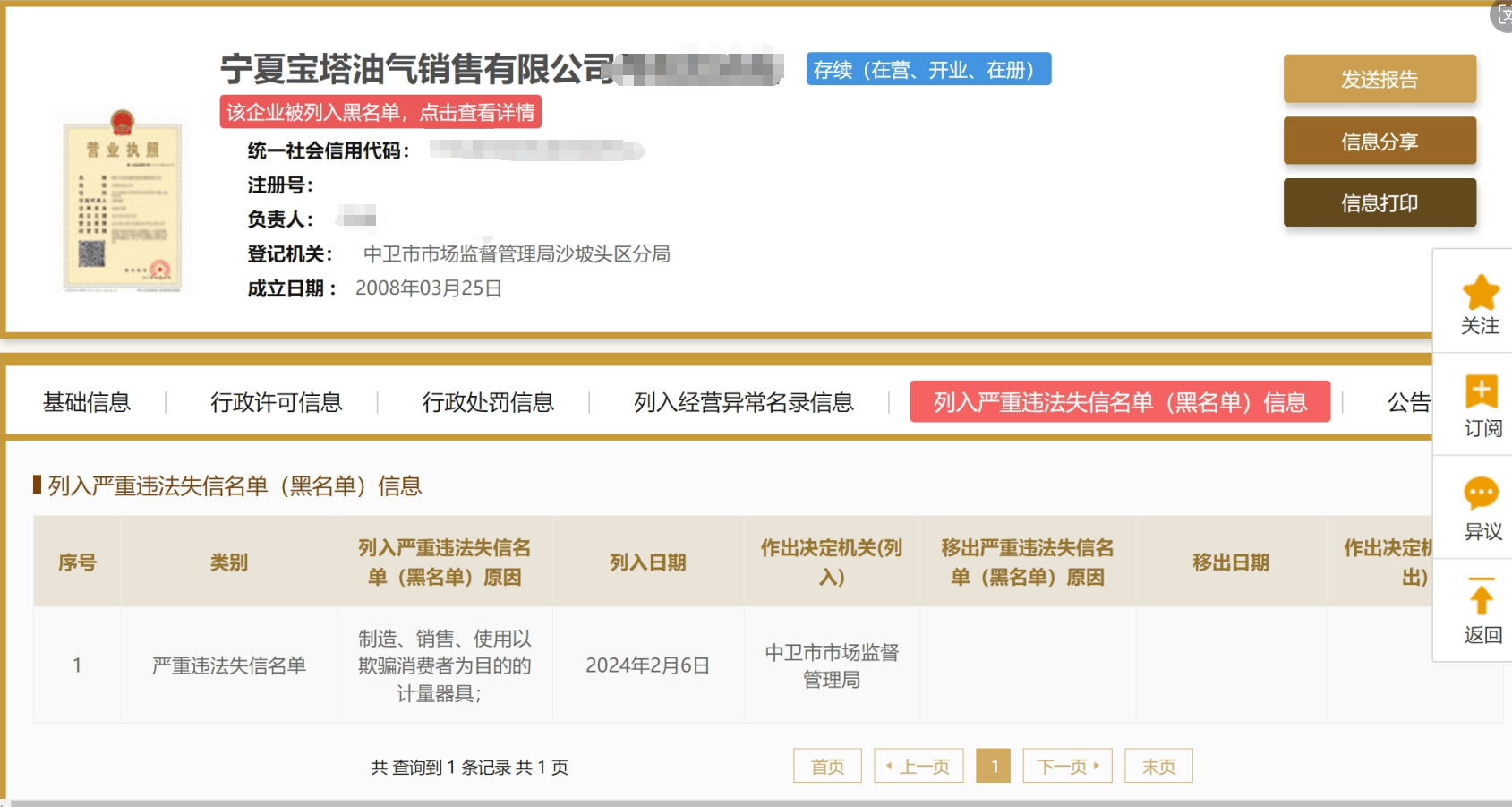Click the 信息打印 button
The height and width of the screenshot is (807, 1512).
(x=1380, y=202)
